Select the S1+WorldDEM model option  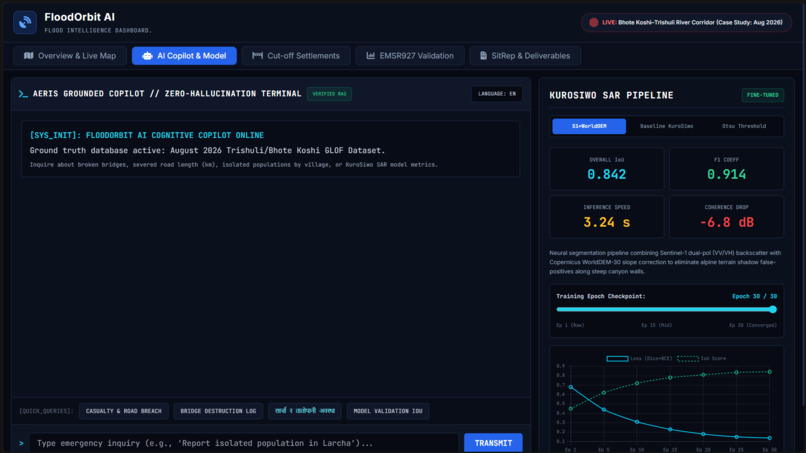pos(589,126)
